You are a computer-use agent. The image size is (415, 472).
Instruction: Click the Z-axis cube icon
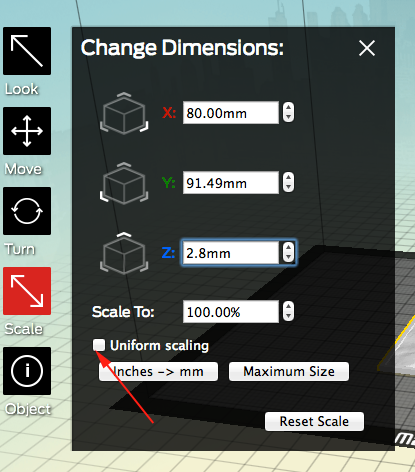point(124,253)
